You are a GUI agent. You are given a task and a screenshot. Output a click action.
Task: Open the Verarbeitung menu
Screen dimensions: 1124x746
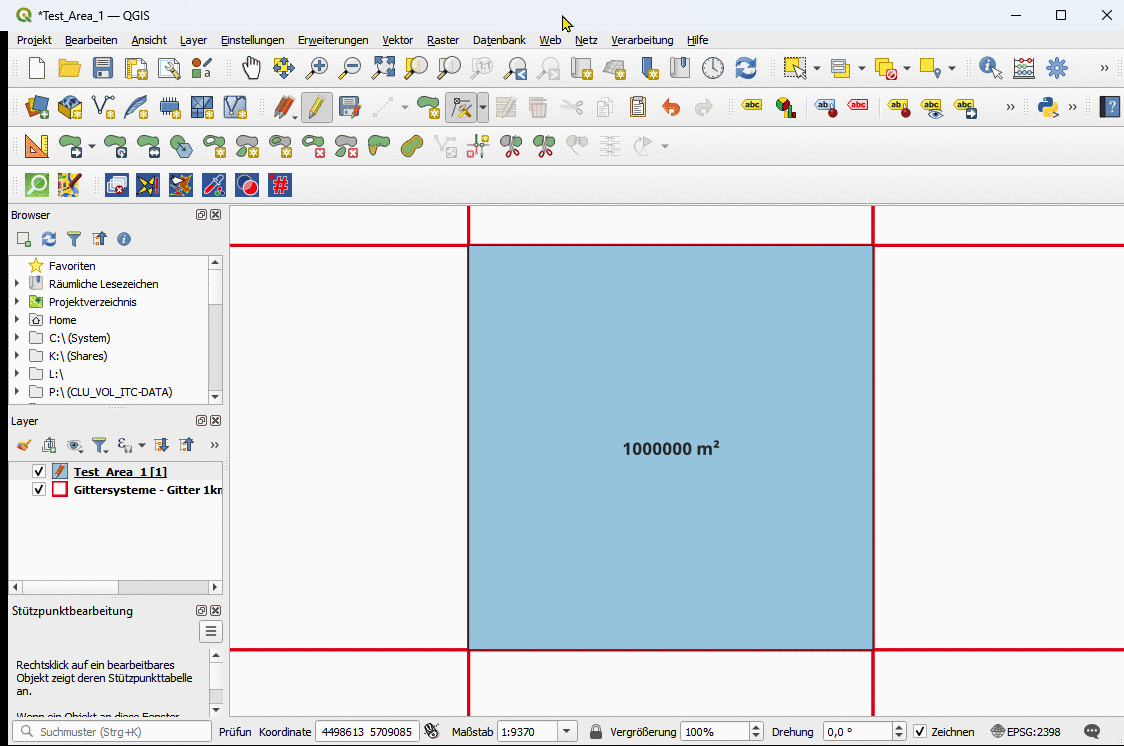pos(642,40)
